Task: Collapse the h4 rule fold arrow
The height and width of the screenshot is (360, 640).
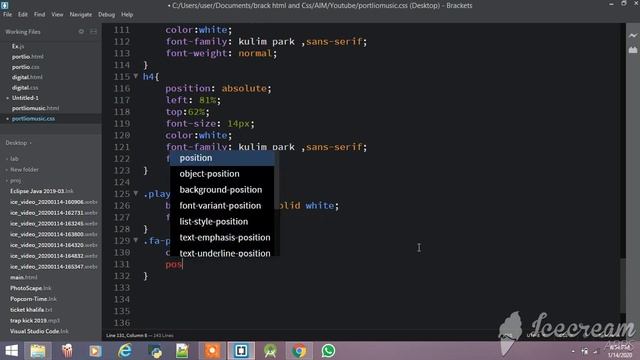Action: pyautogui.click(x=136, y=76)
